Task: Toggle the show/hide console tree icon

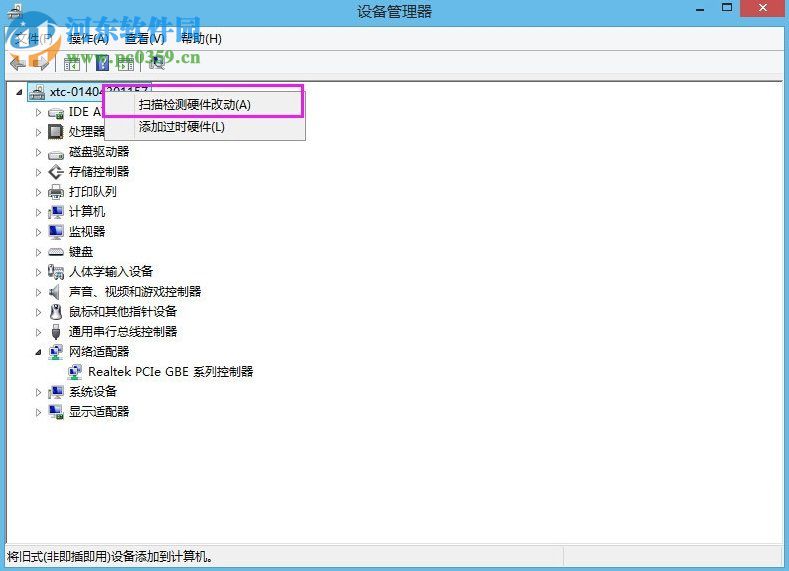Action: click(71, 63)
